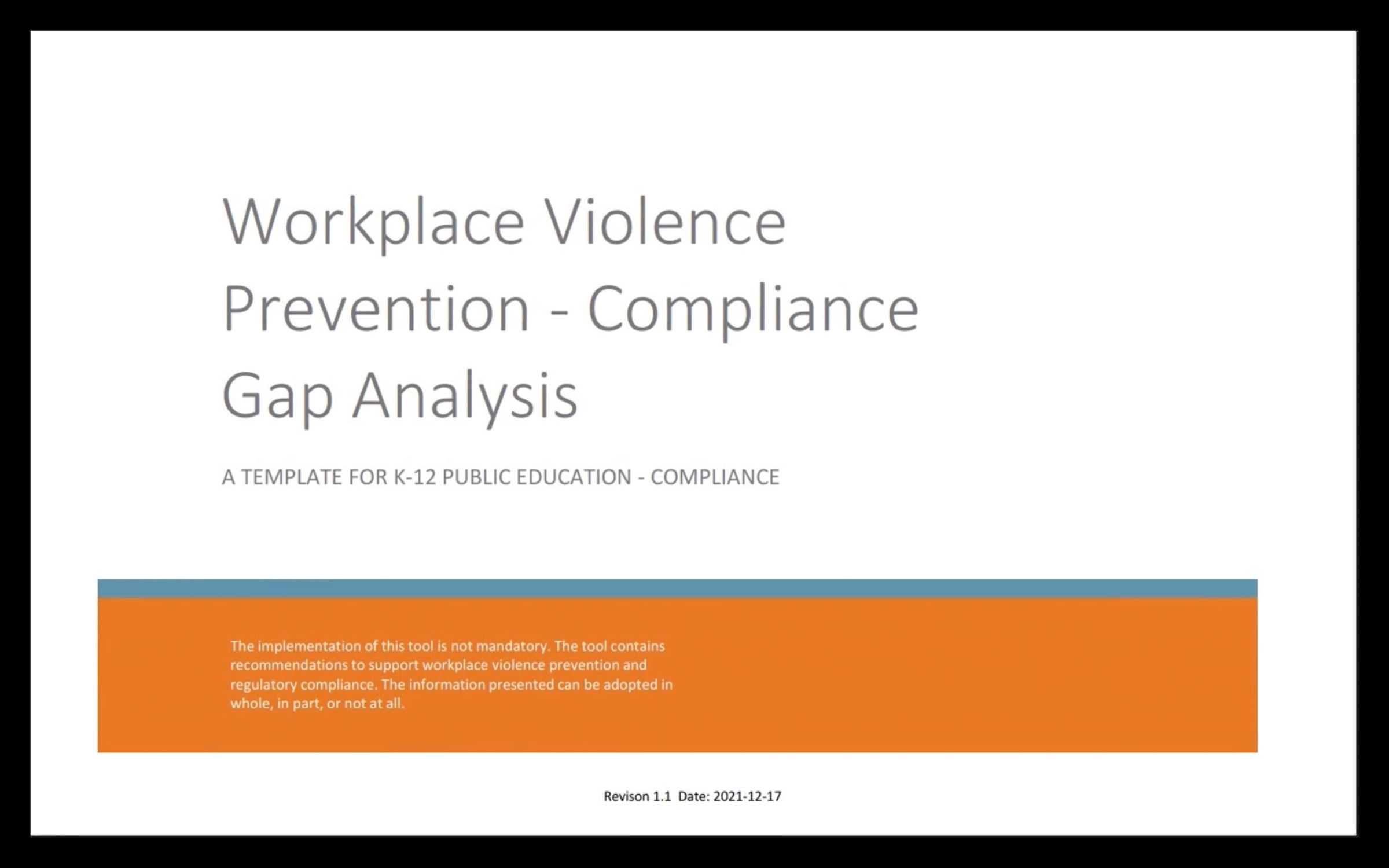This screenshot has width=1389, height=868.
Task: Click "COMPLIANCE" at the subtitle's end
Action: 715,477
